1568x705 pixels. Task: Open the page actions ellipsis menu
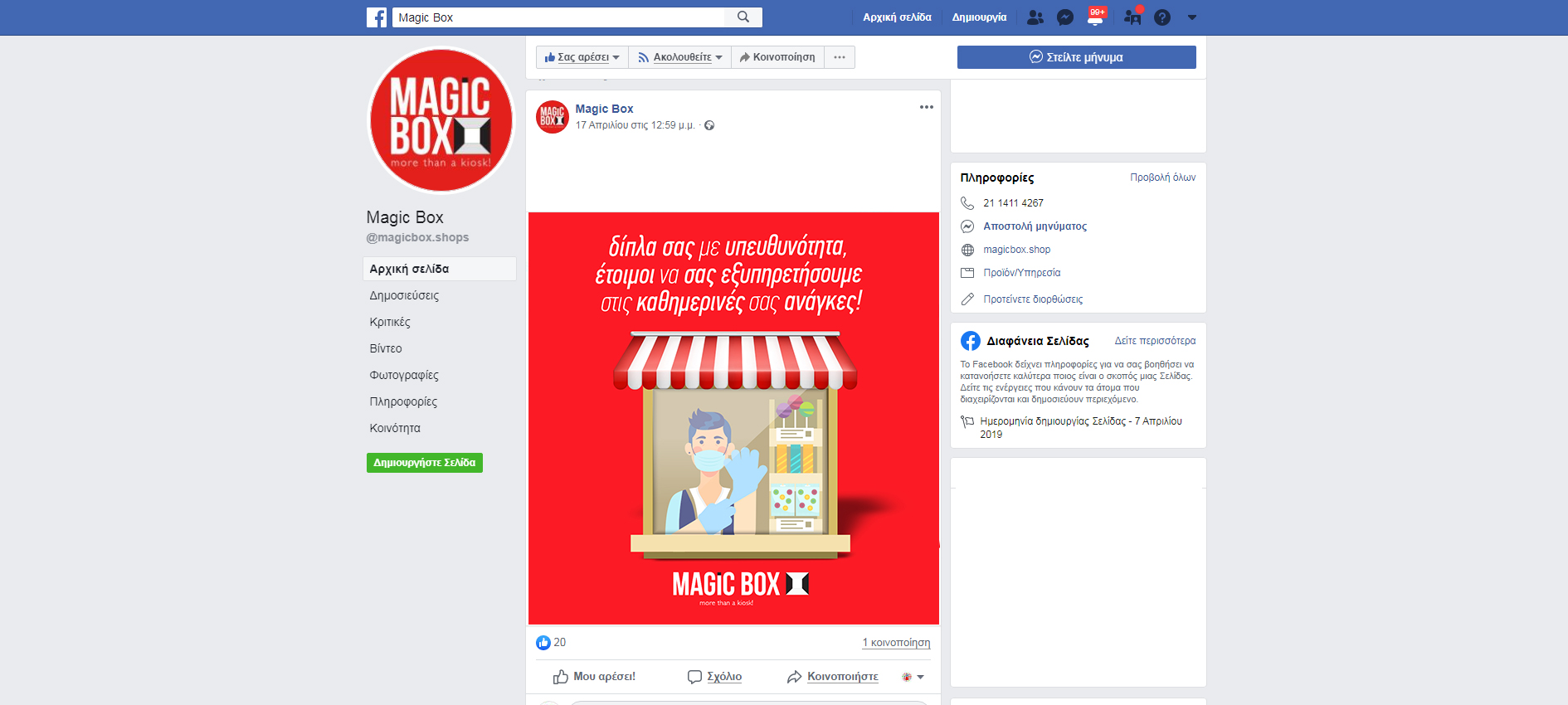click(x=840, y=57)
